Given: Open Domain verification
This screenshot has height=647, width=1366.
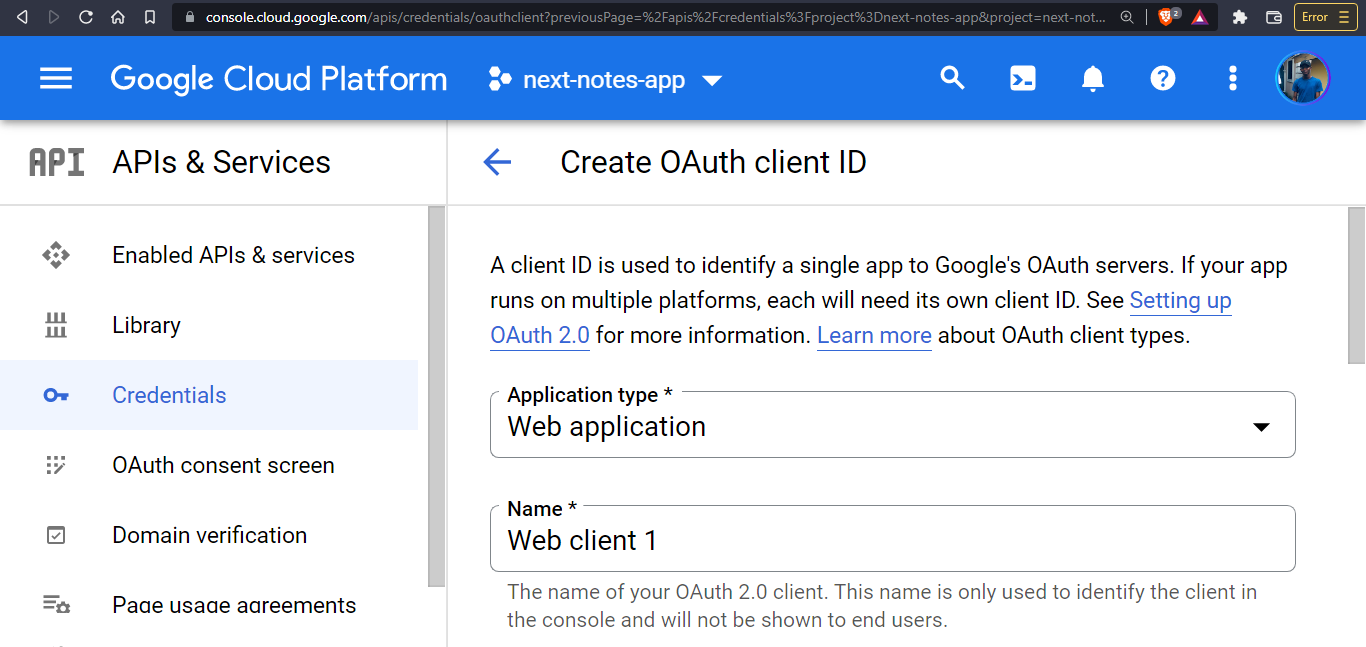Looking at the screenshot, I should pos(209,535).
